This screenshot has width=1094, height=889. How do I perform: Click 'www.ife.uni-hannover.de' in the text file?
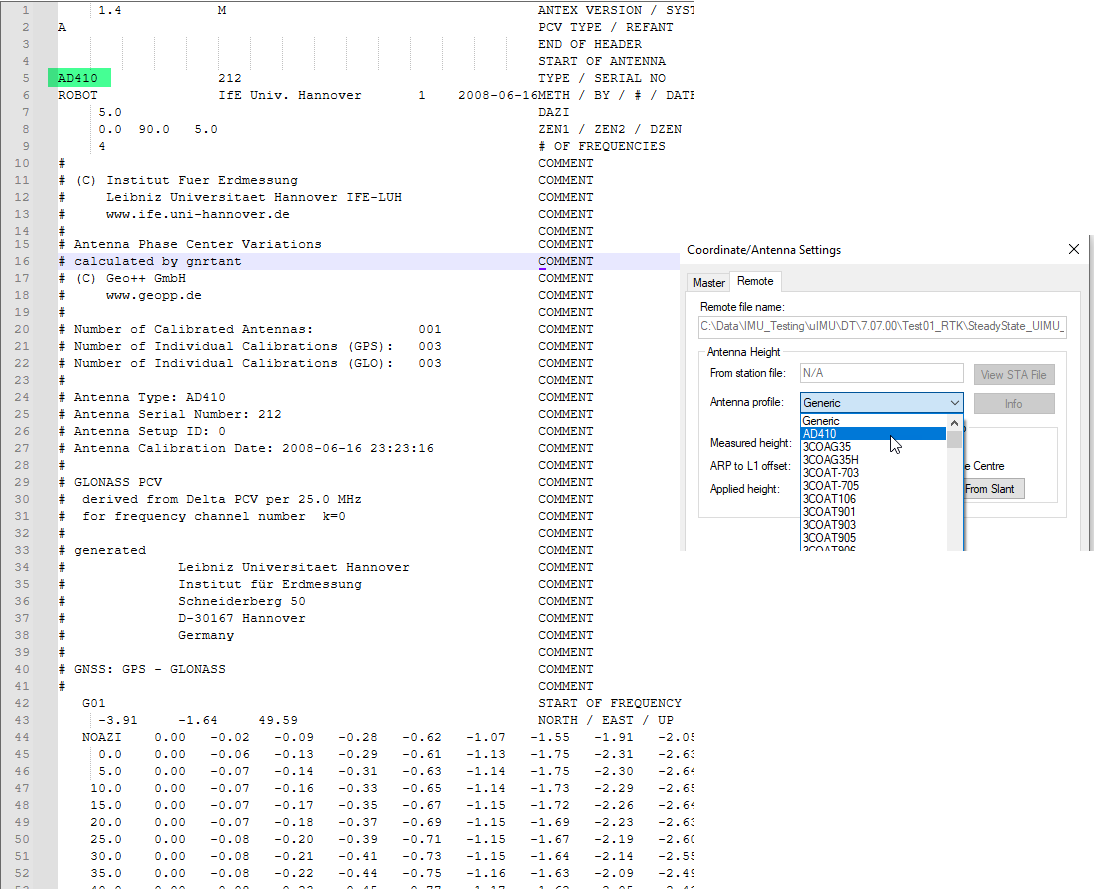point(197,214)
